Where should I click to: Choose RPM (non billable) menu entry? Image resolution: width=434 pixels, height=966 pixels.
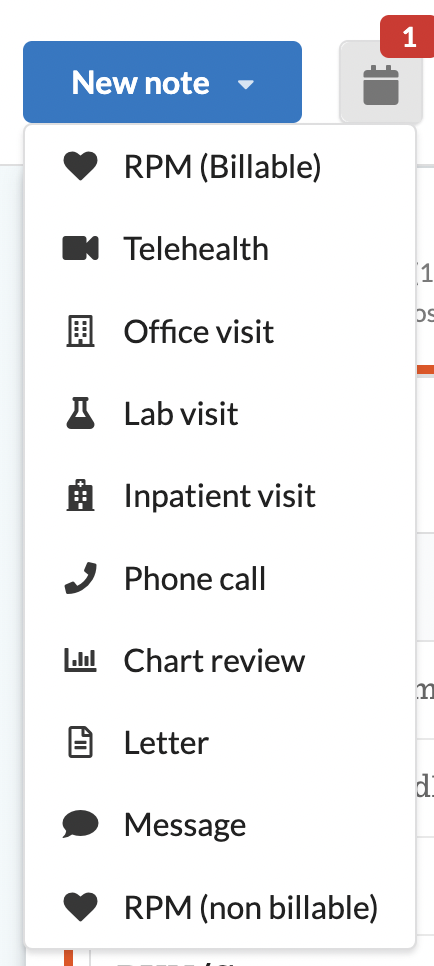click(220, 907)
